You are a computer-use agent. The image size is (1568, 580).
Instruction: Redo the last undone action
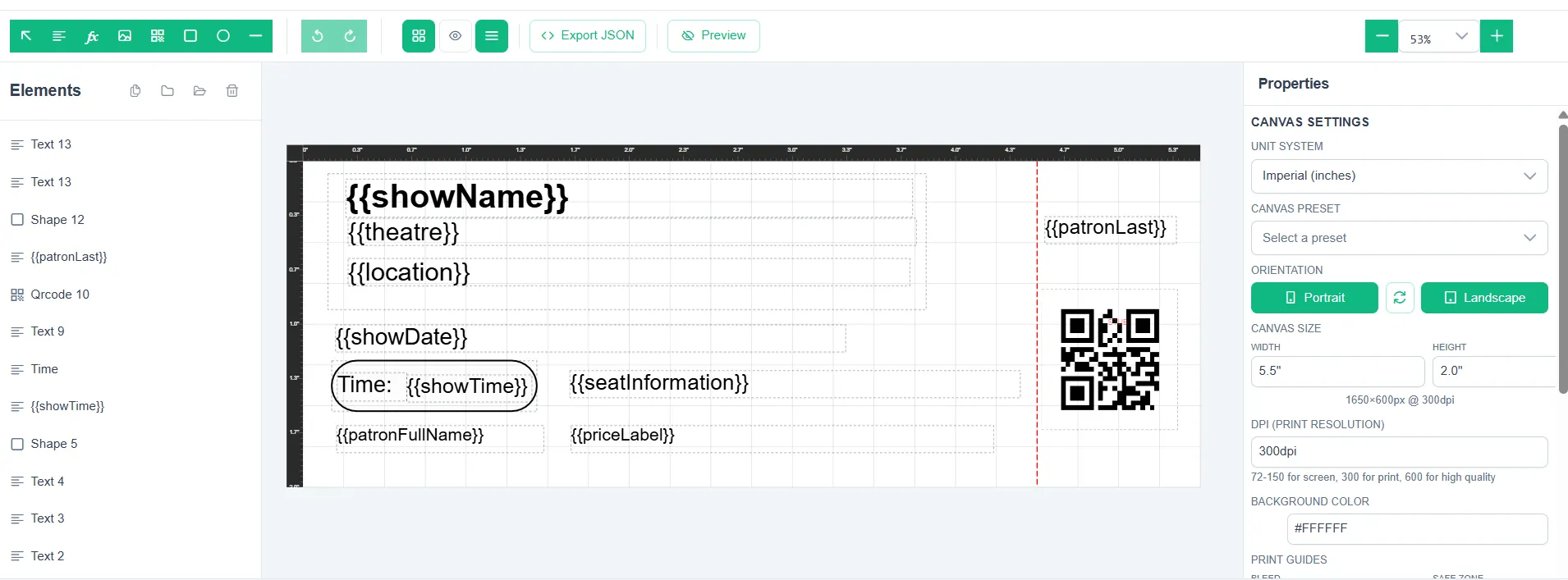pyautogui.click(x=351, y=36)
